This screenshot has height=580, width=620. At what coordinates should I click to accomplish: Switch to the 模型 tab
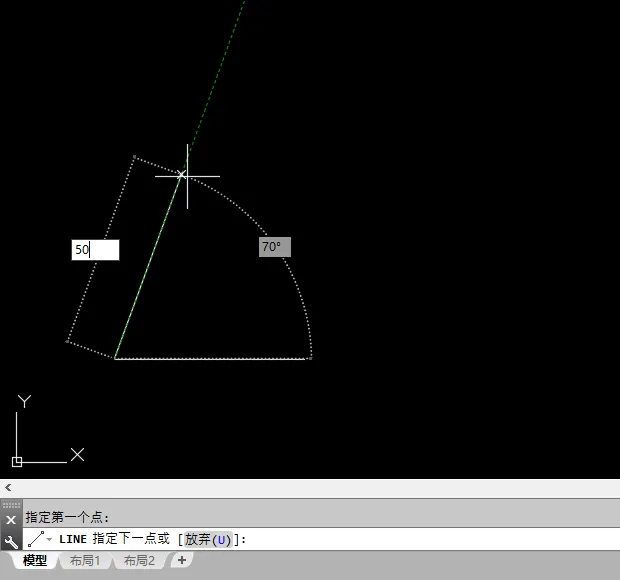coord(35,561)
